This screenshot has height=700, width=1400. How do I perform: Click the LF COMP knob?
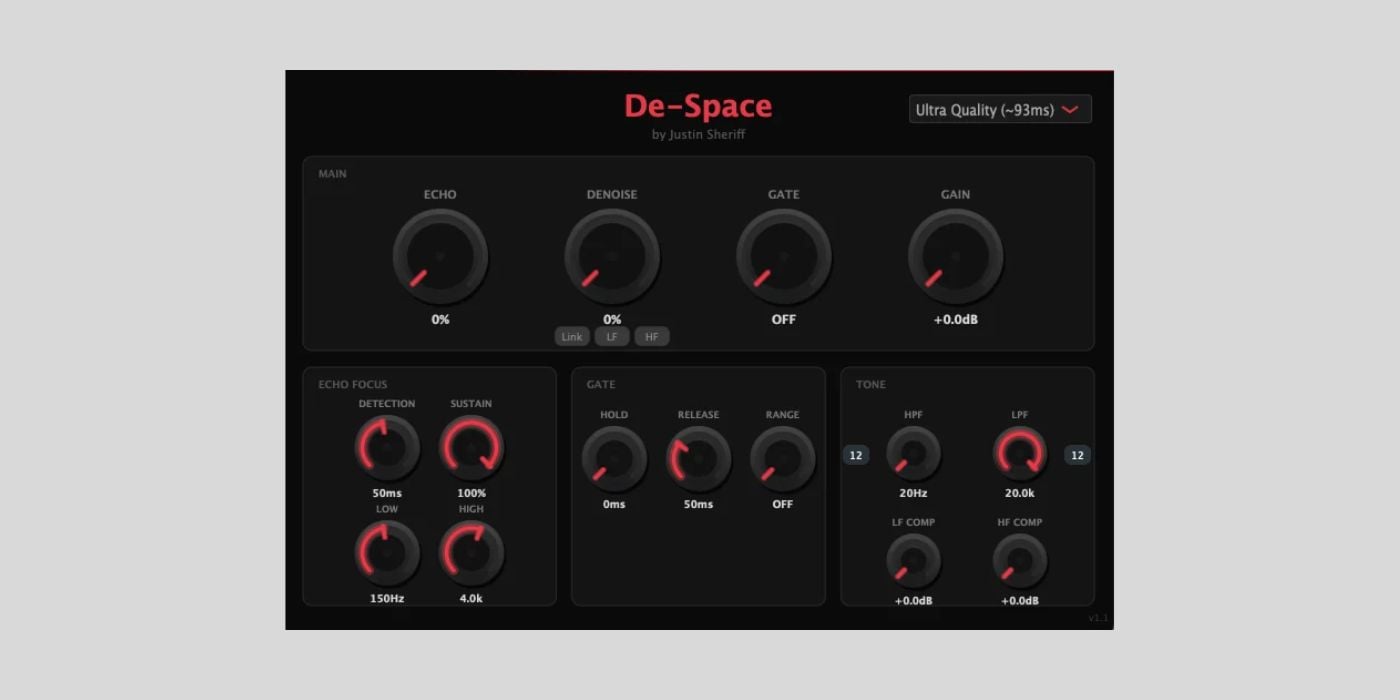click(x=913, y=561)
